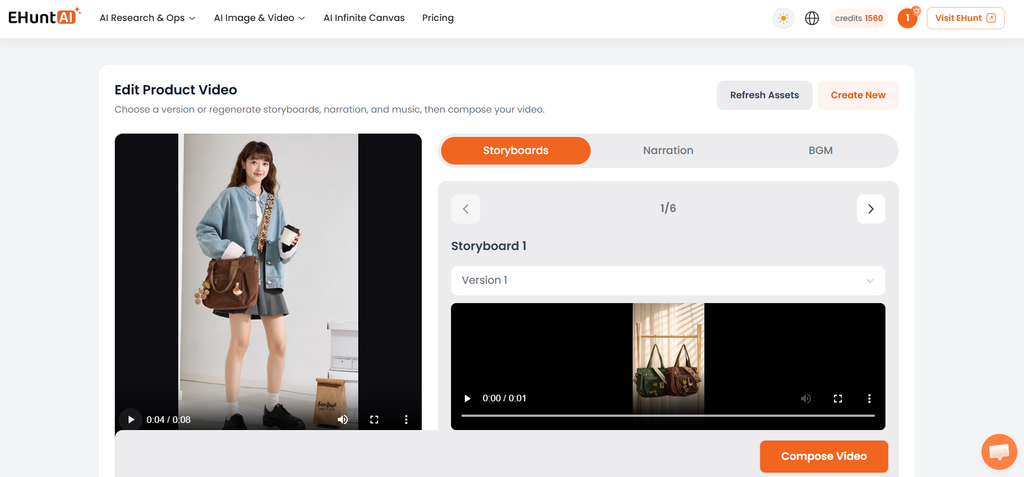Open the AI Infinite Canvas page
The width and height of the screenshot is (1024, 477).
pos(364,18)
